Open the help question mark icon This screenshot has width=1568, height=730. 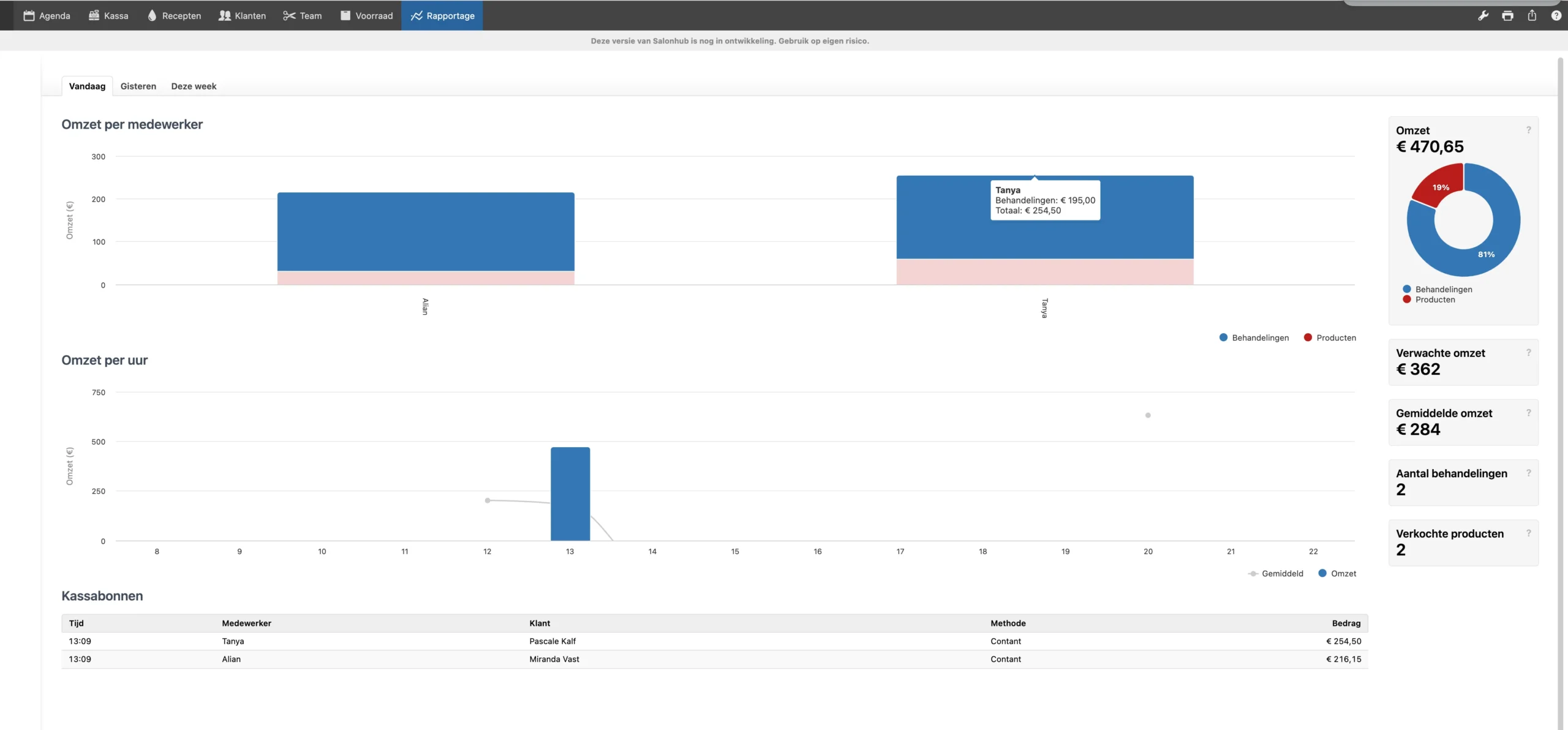(x=1556, y=16)
